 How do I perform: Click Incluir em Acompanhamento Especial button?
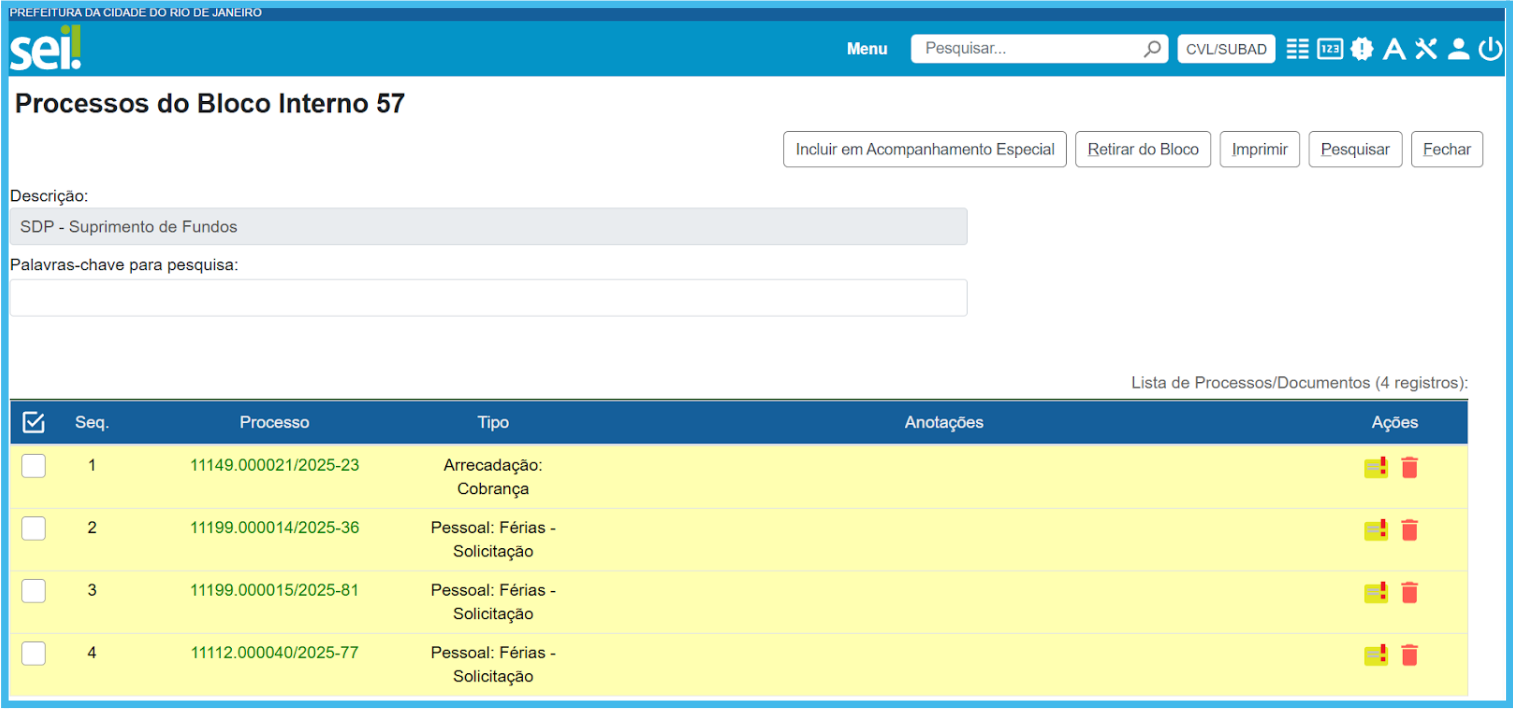925,150
